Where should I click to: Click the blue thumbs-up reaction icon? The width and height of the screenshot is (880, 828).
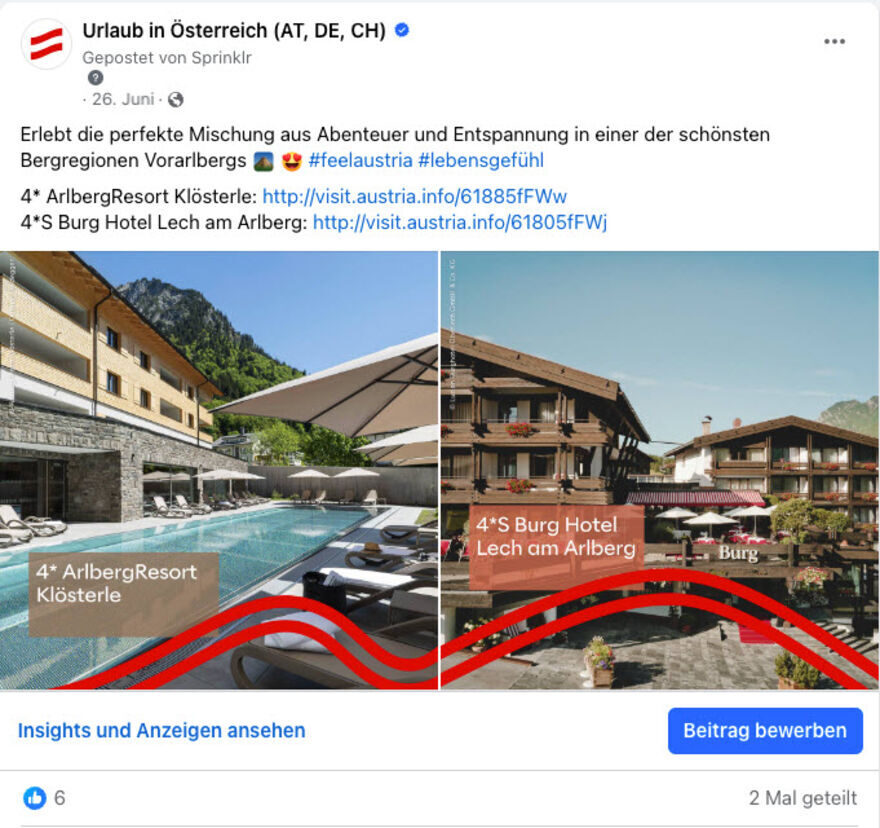click(35, 798)
